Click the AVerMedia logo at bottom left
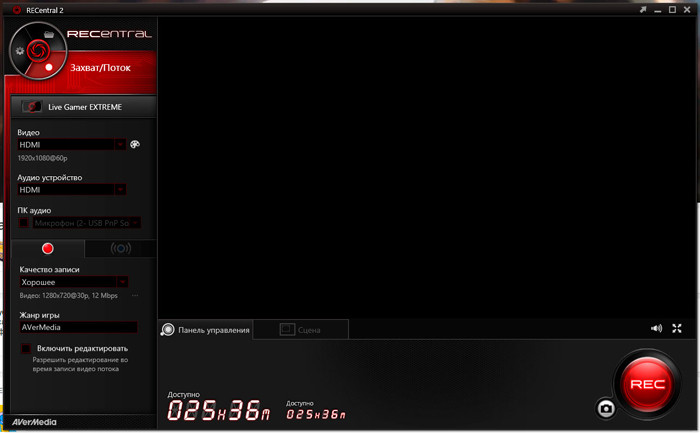The height and width of the screenshot is (433, 700). click(34, 422)
